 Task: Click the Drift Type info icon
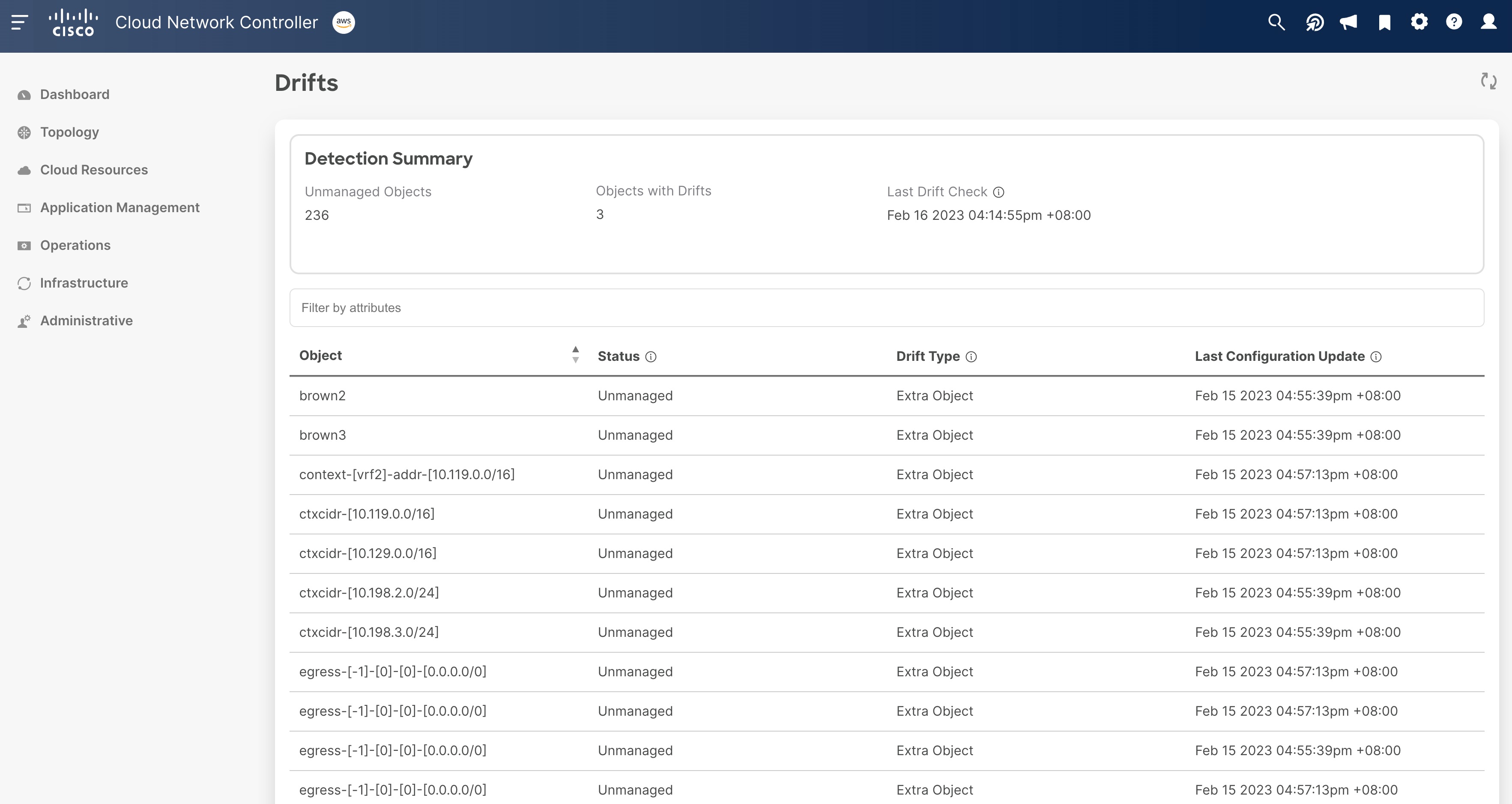[971, 357]
